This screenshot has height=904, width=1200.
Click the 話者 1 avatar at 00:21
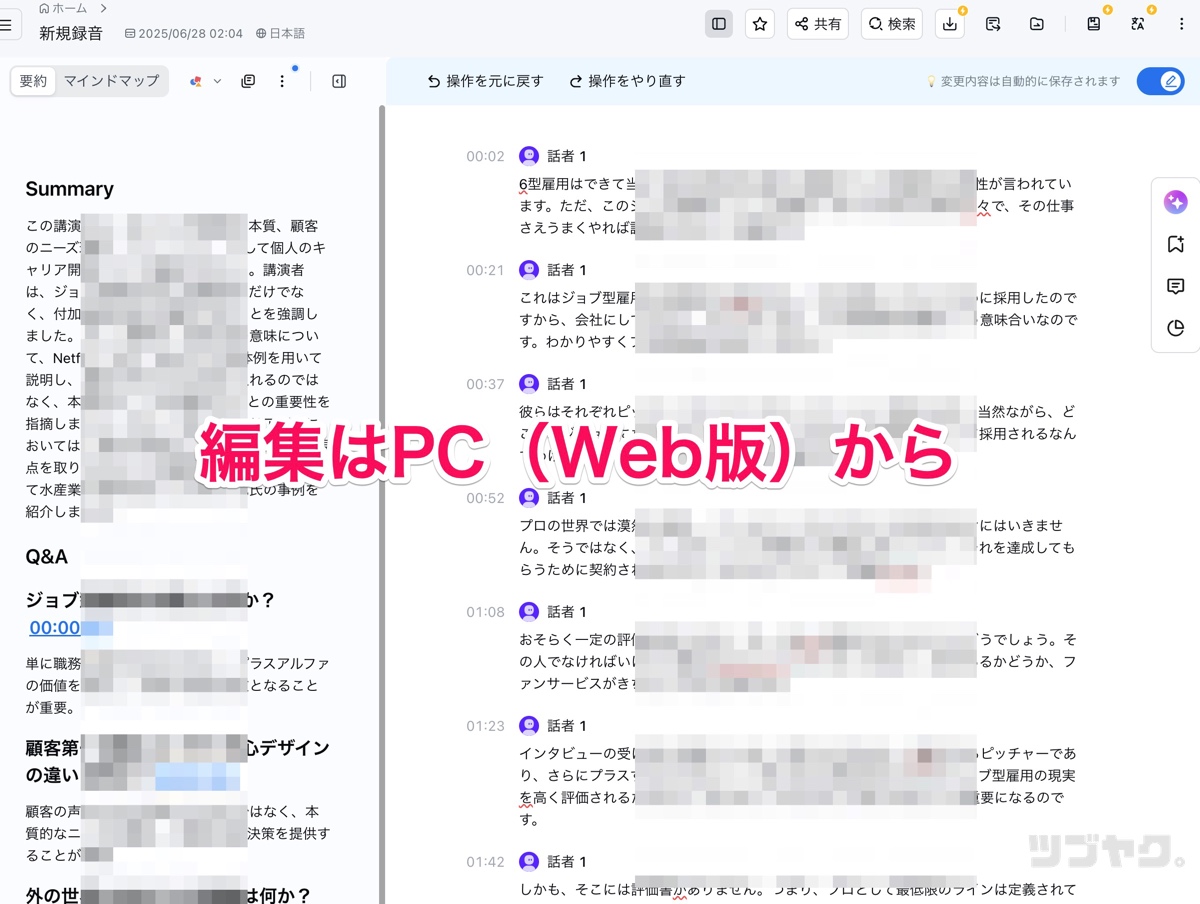click(529, 270)
